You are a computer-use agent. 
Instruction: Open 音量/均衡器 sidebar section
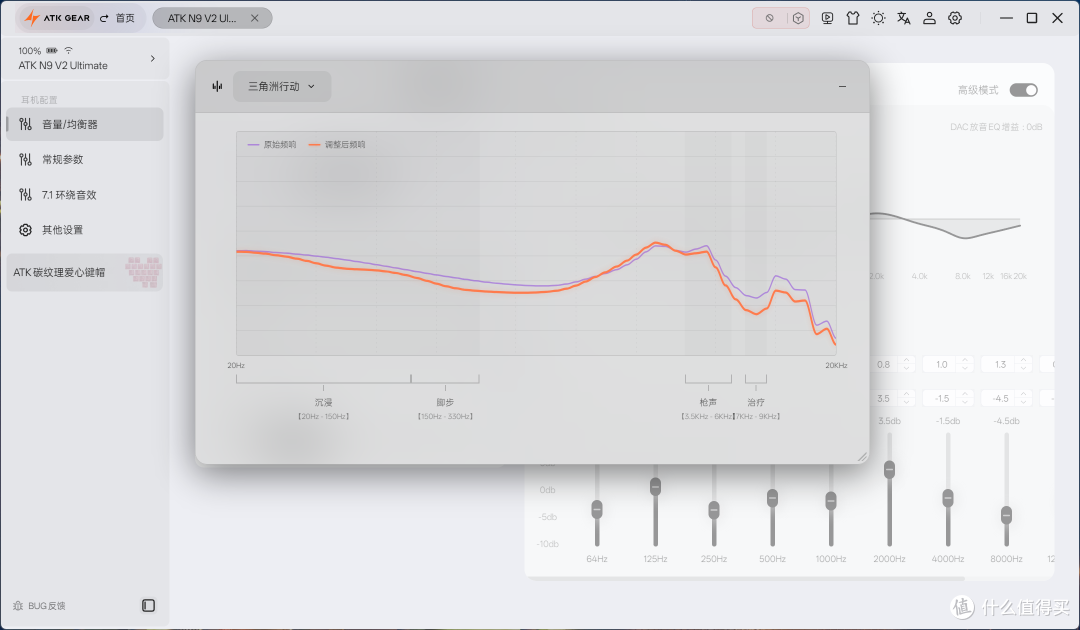coord(85,124)
